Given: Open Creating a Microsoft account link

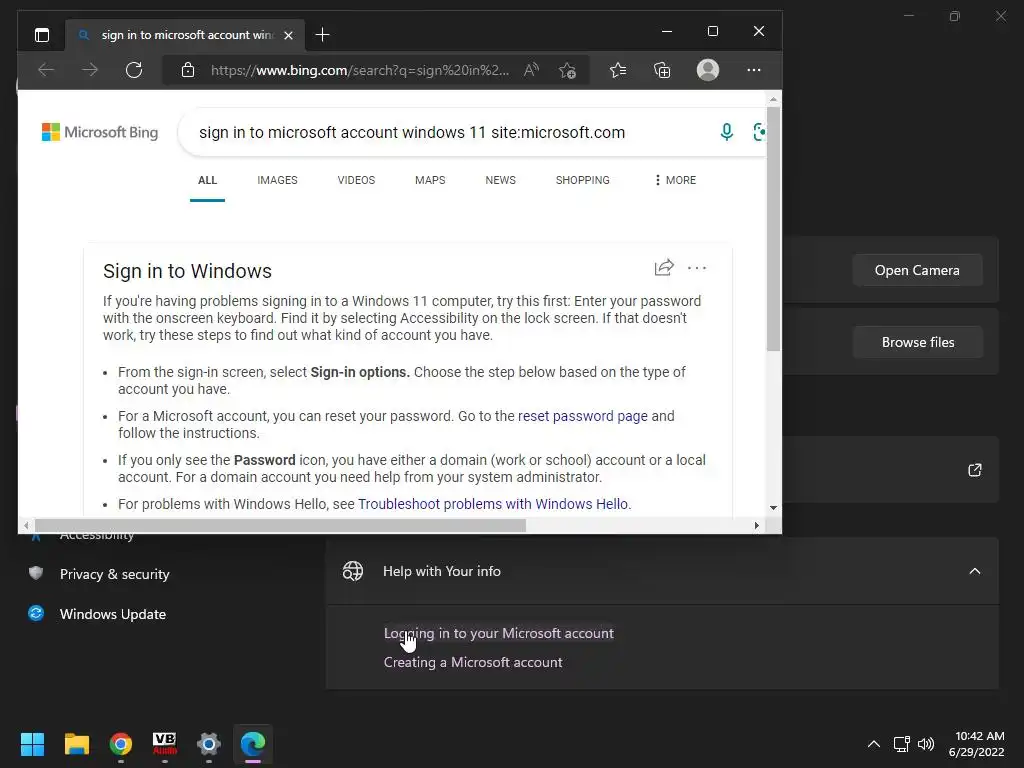Looking at the screenshot, I should (x=473, y=662).
